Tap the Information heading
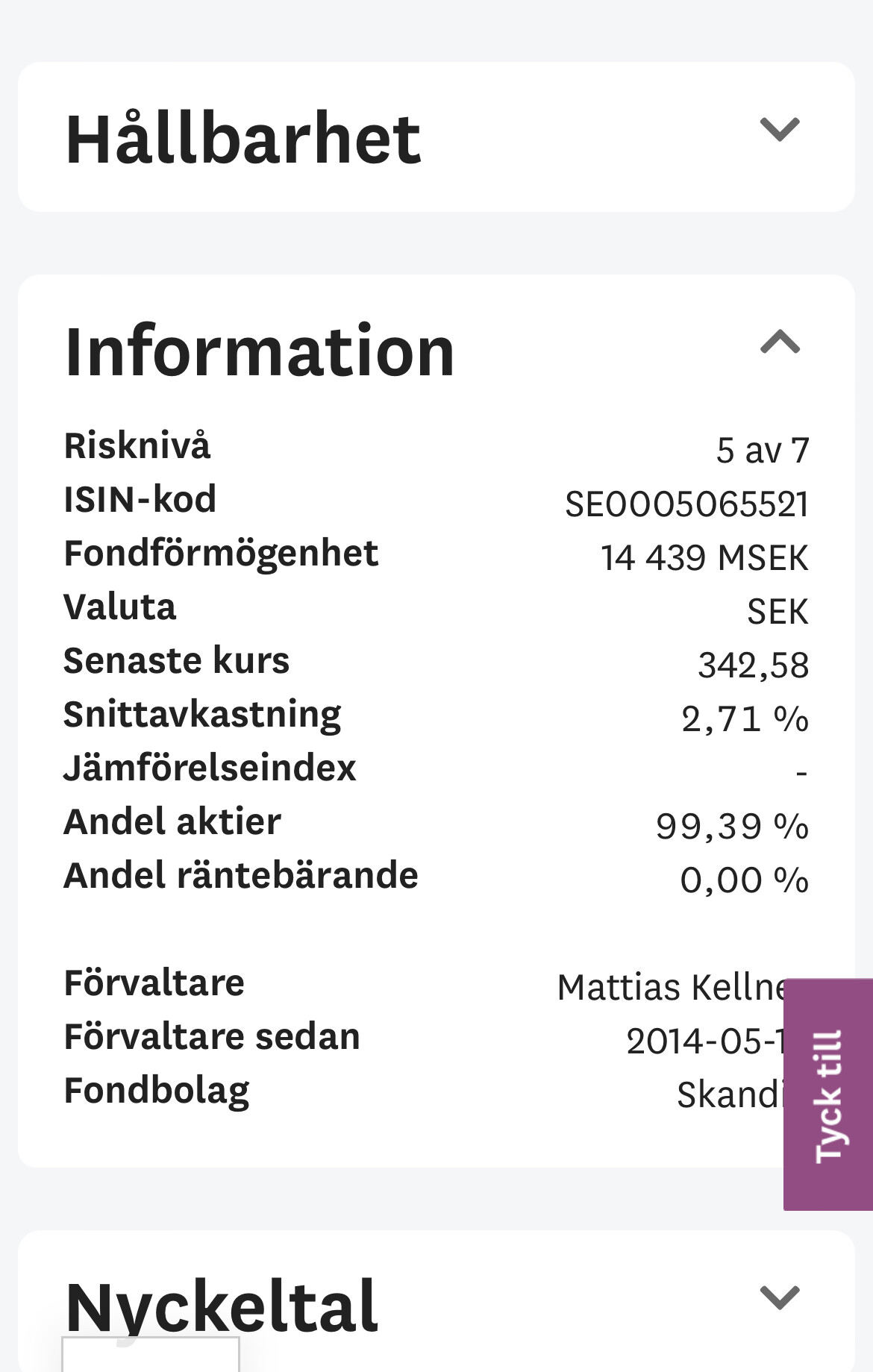Screen dimensions: 873x1372 (260, 351)
